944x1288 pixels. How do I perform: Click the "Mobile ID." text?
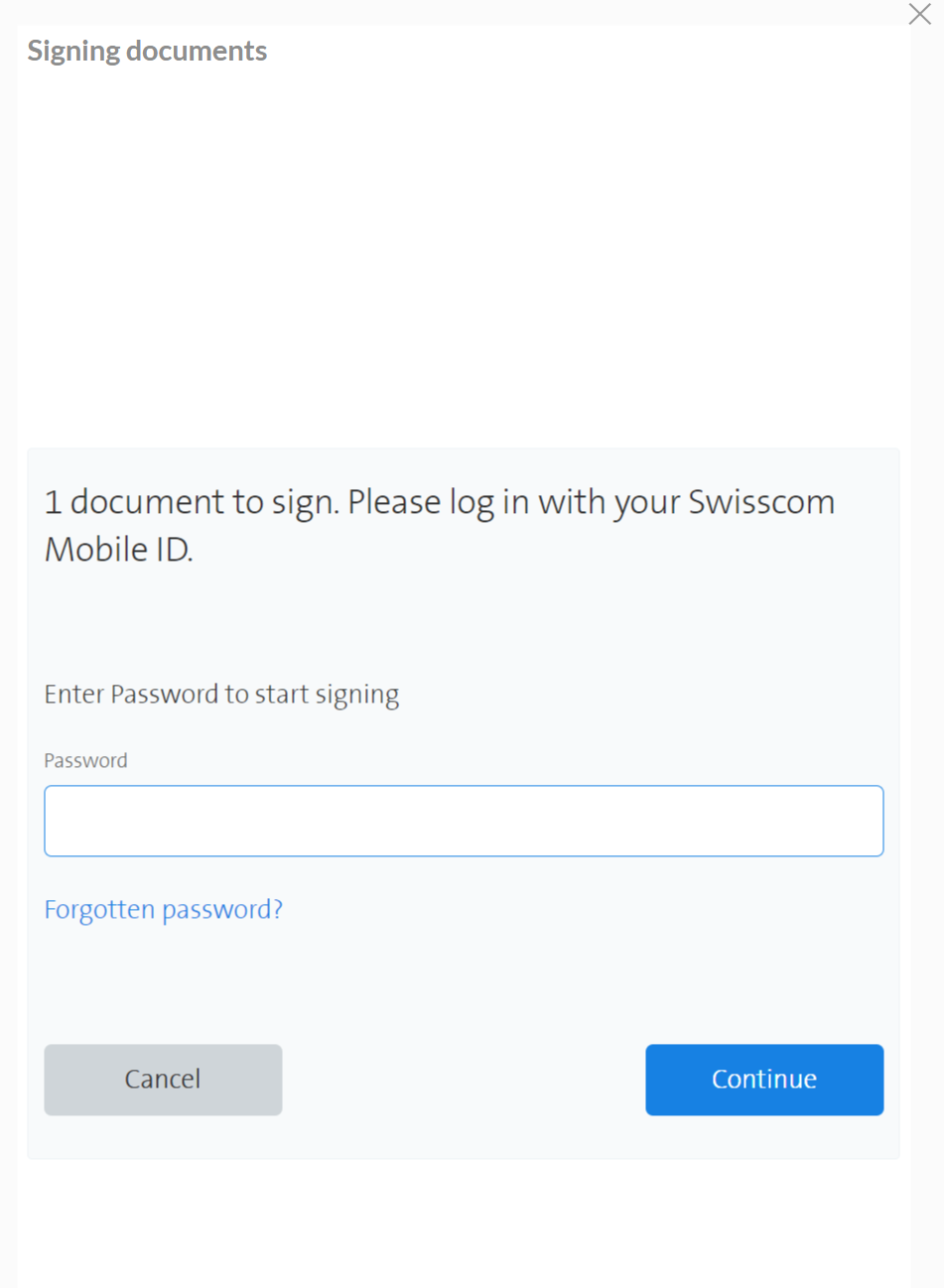pos(119,549)
